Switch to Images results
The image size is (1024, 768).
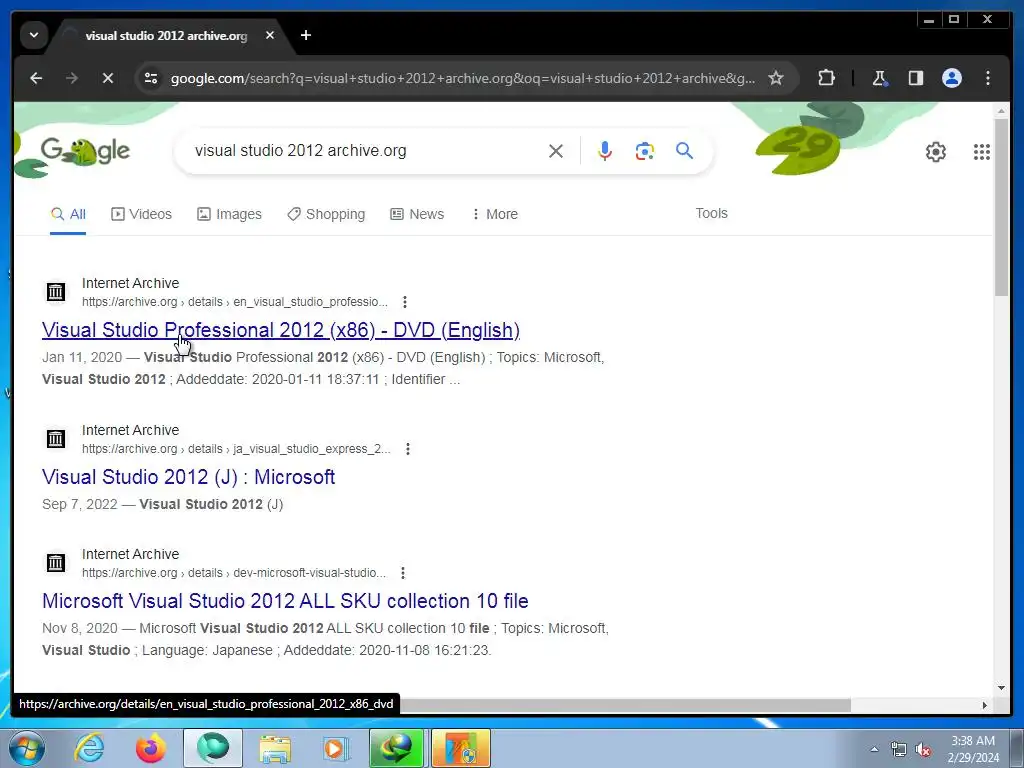click(x=229, y=214)
